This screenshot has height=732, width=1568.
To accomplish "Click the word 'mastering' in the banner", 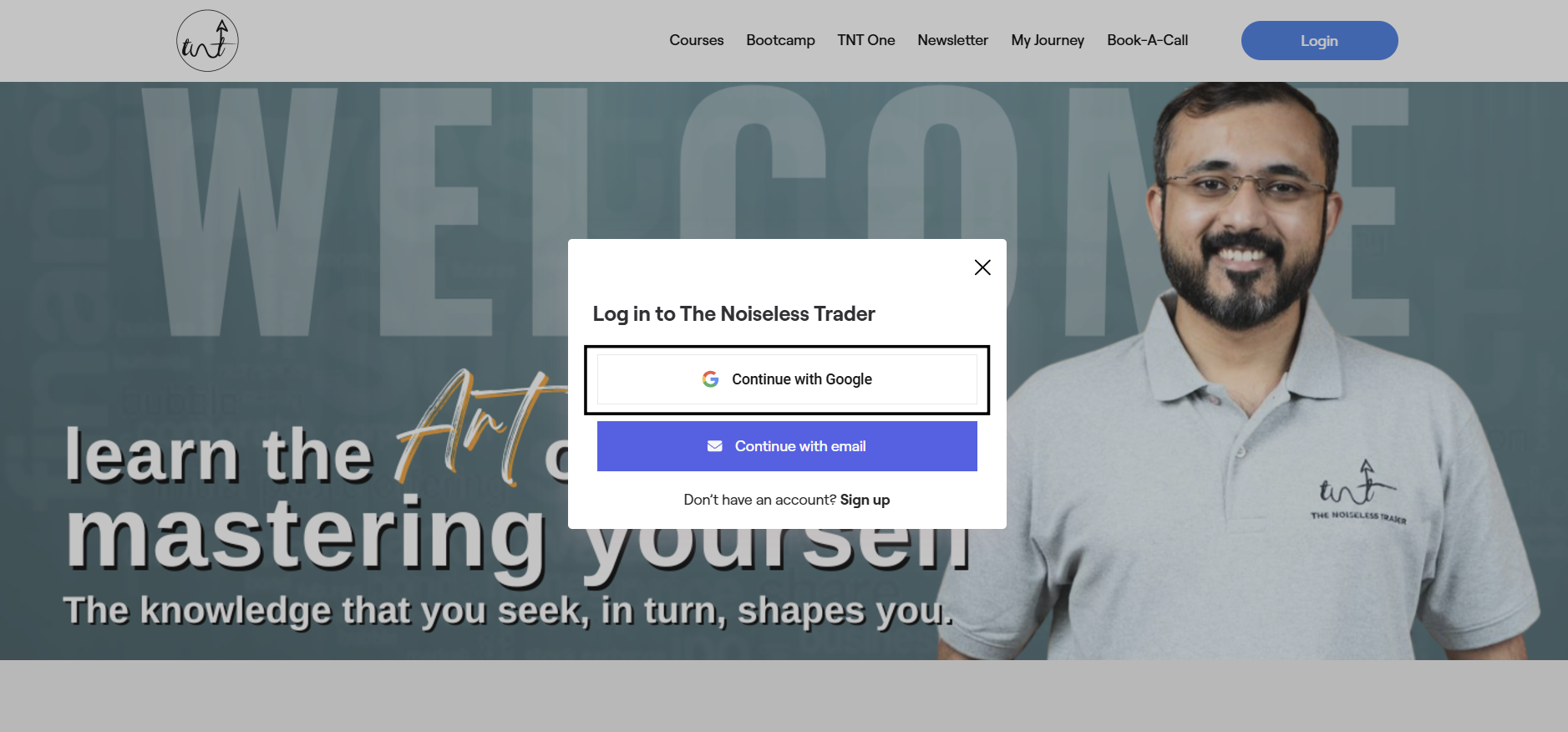I will point(307,535).
